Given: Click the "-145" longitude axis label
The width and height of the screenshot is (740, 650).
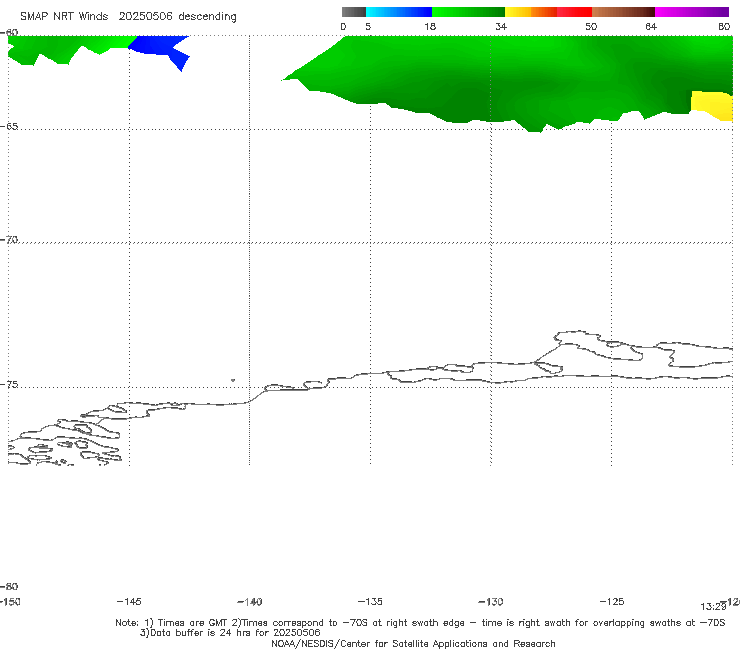Looking at the screenshot, I should 129,602.
